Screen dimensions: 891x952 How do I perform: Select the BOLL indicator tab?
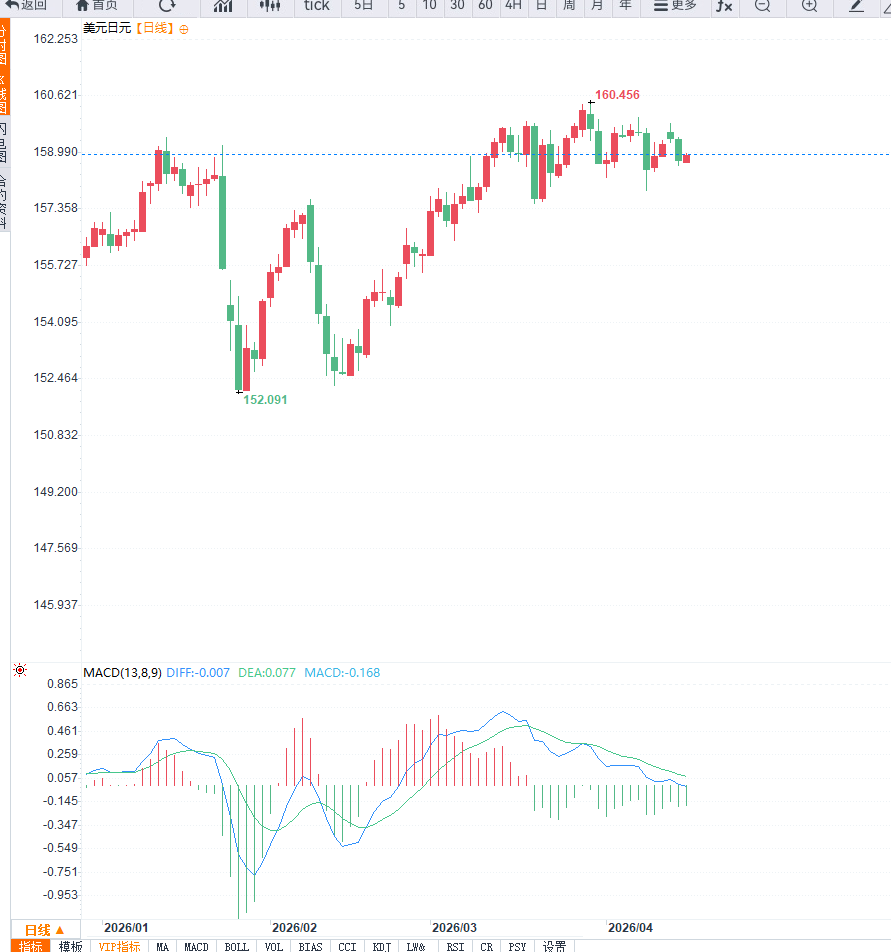coord(236,946)
